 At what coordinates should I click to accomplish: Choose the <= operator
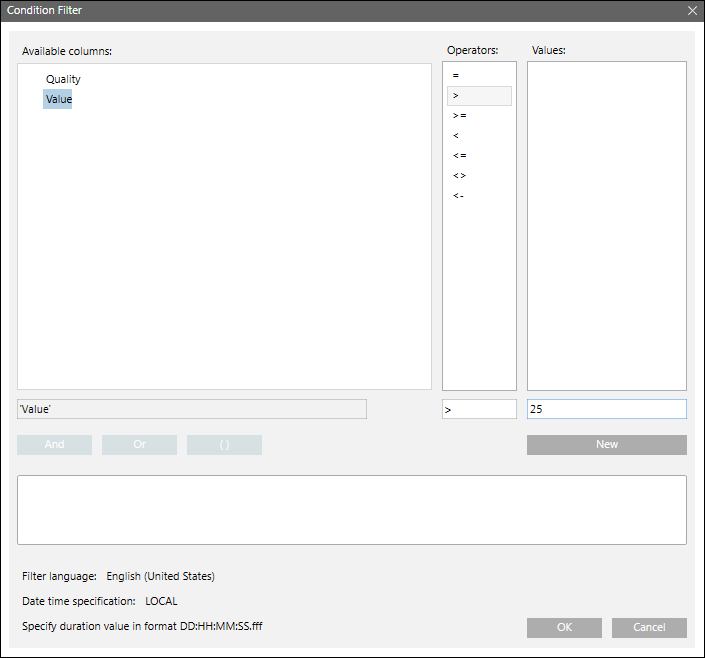click(x=459, y=156)
